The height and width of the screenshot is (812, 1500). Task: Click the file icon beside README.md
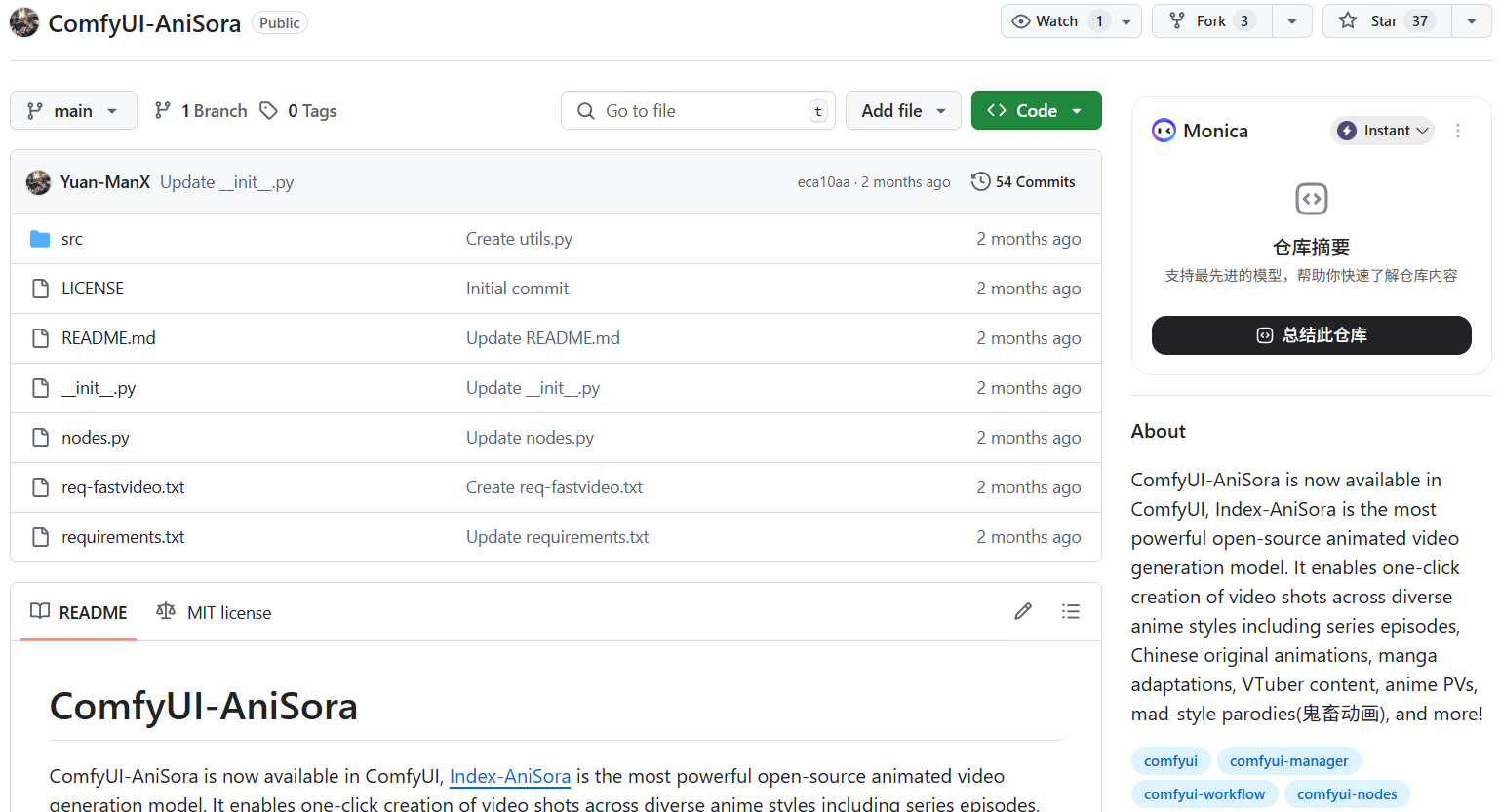point(40,338)
